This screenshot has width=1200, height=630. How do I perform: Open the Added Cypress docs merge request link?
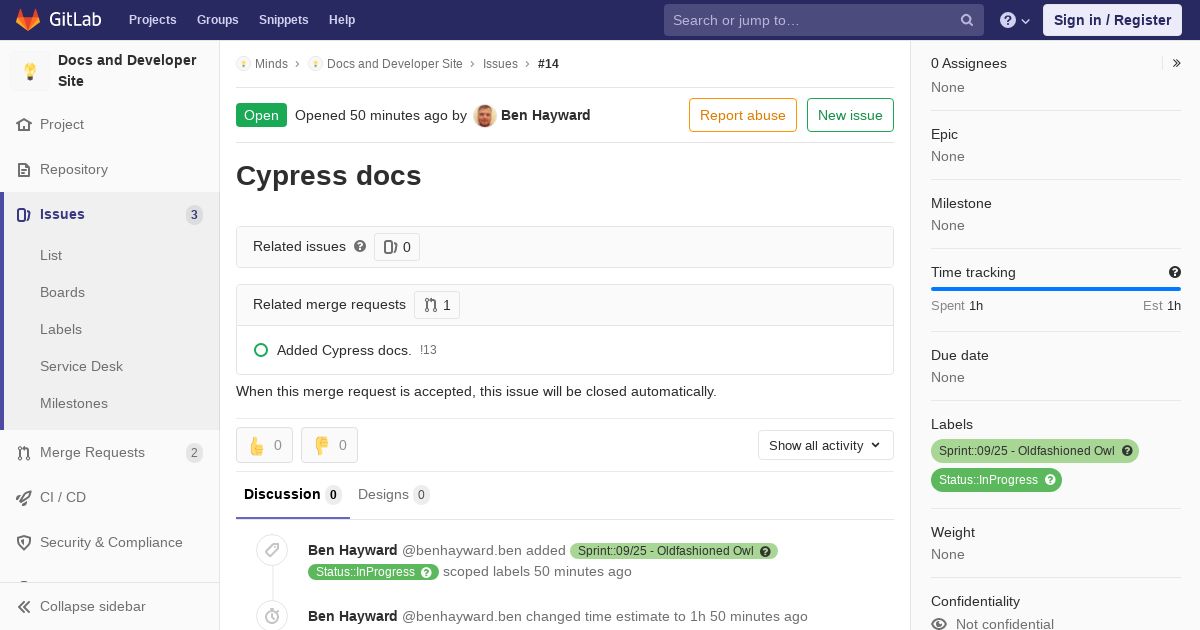tap(344, 350)
